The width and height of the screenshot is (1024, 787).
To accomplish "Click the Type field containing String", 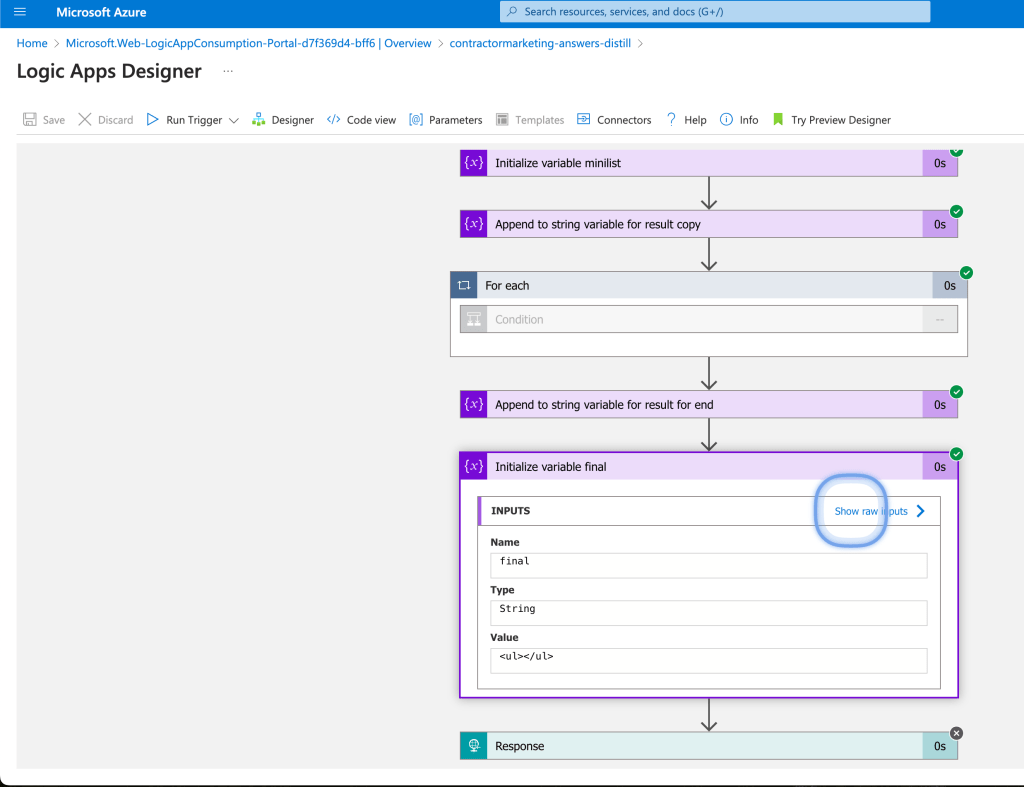I will 709,613.
